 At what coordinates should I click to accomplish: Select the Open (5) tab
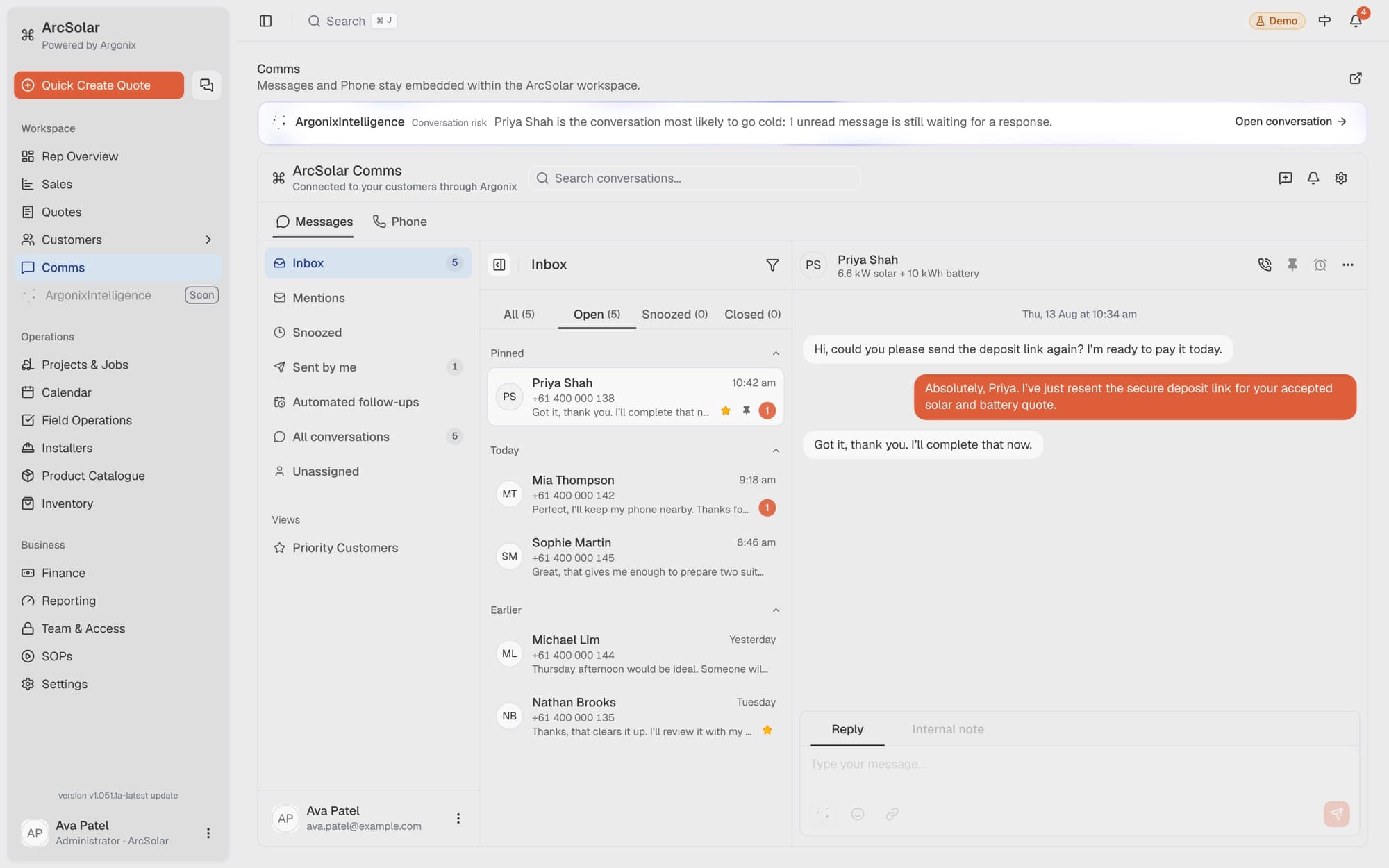coord(597,315)
